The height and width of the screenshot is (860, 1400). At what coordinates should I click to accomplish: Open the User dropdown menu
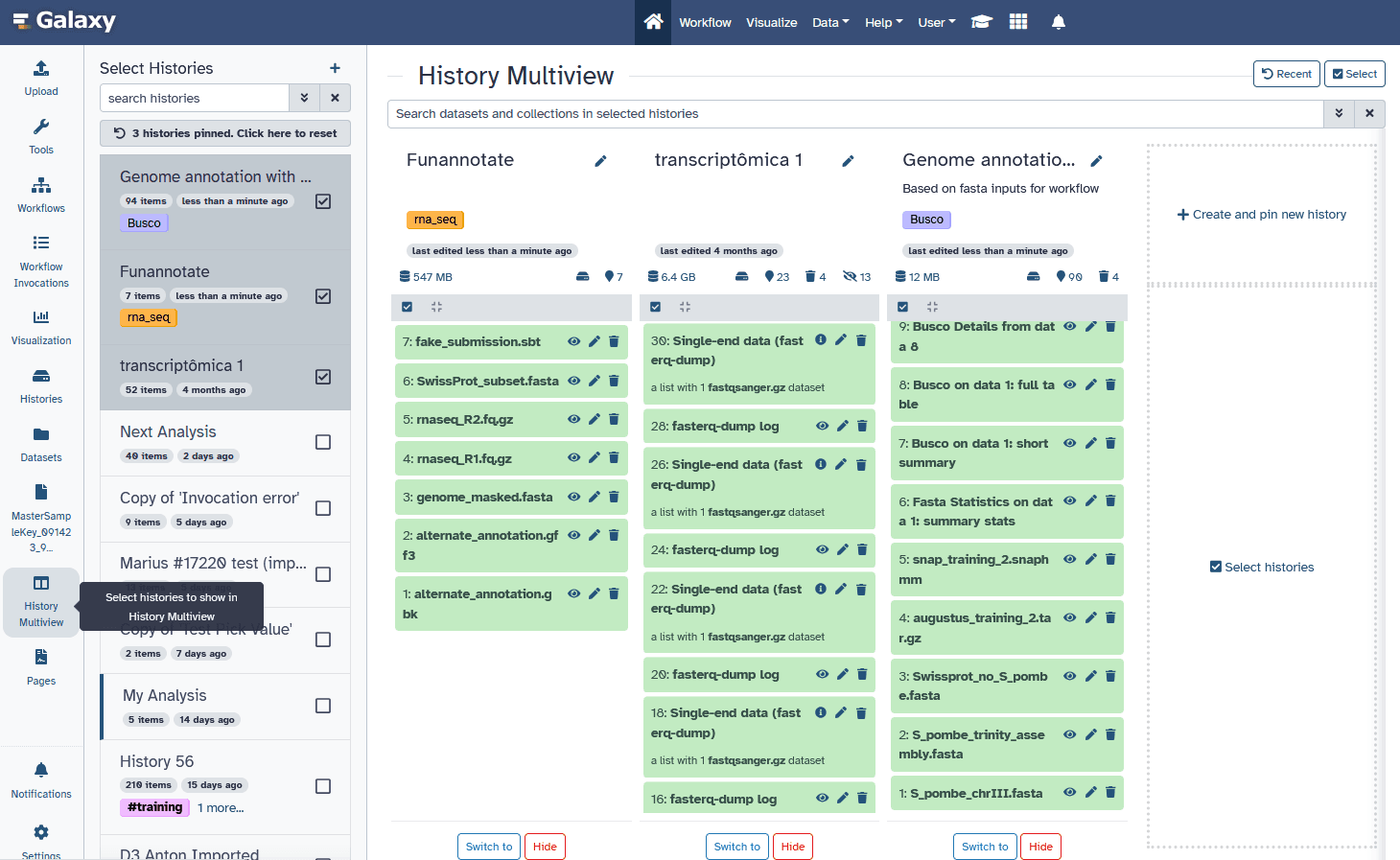coord(936,22)
